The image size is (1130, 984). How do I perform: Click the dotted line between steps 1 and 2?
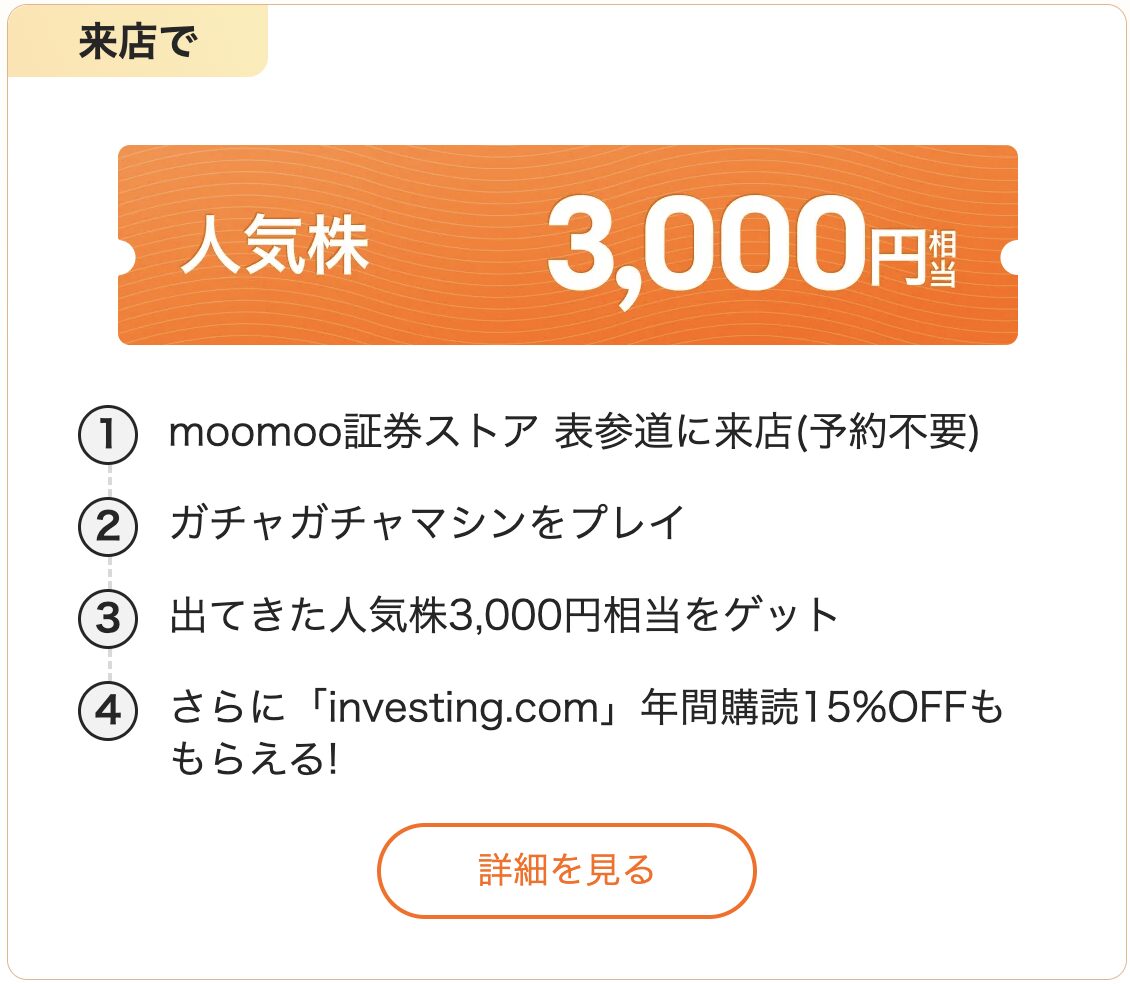click(108, 482)
